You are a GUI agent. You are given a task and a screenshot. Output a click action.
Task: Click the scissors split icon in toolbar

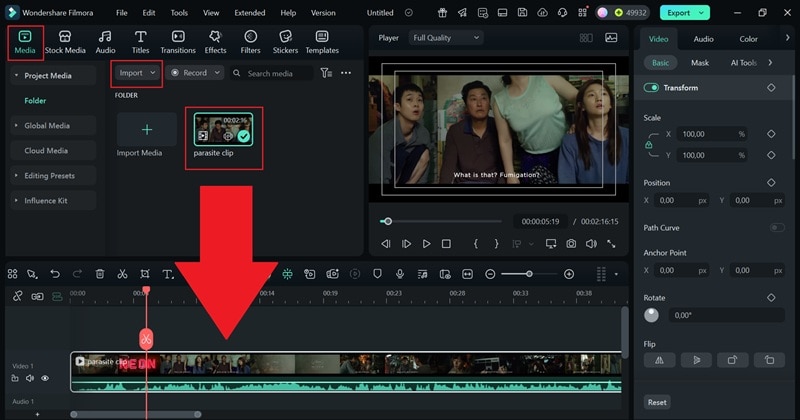pyautogui.click(x=122, y=274)
